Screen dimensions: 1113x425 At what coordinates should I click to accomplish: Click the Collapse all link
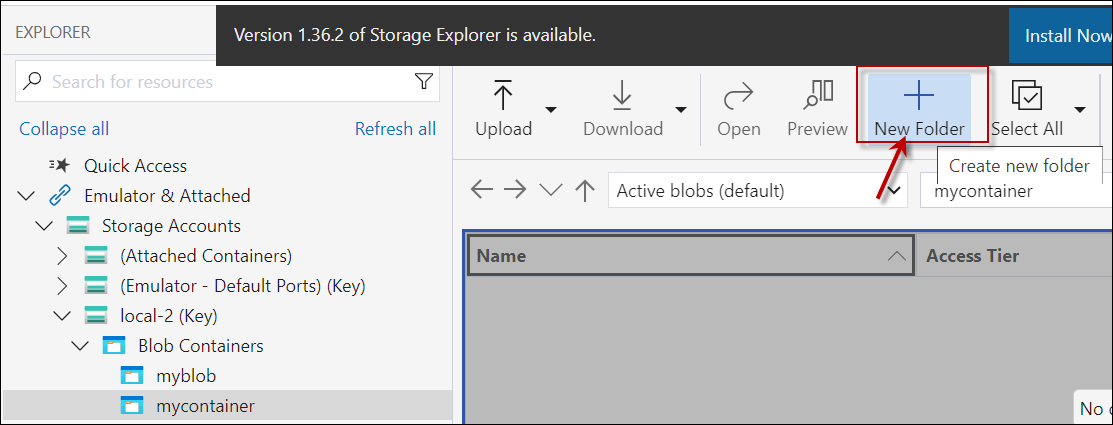tap(64, 129)
